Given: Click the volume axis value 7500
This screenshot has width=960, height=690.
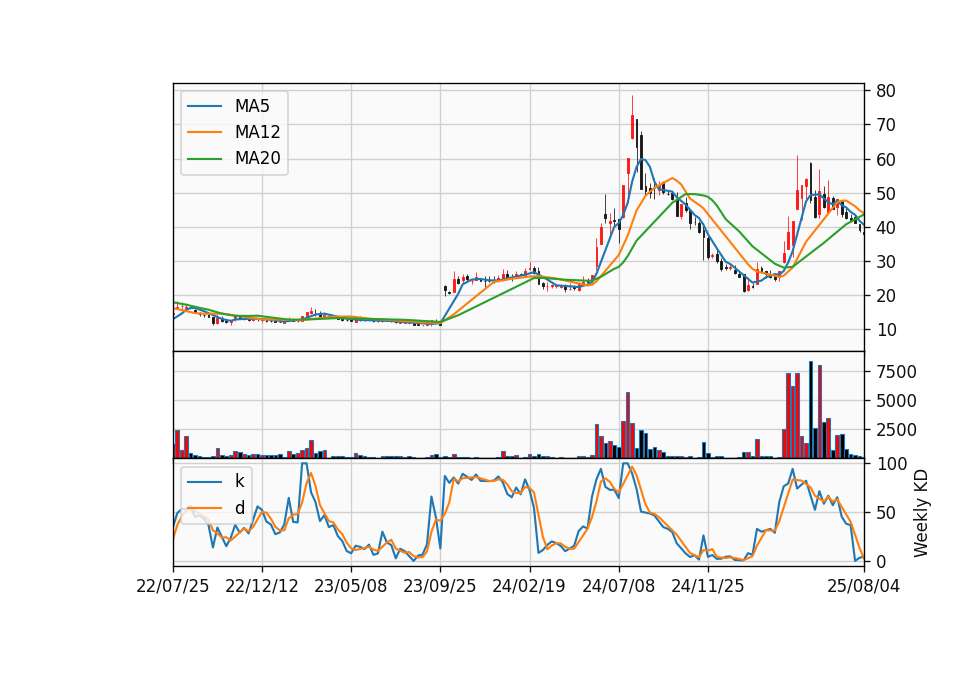Looking at the screenshot, I should pyautogui.click(x=896, y=372).
